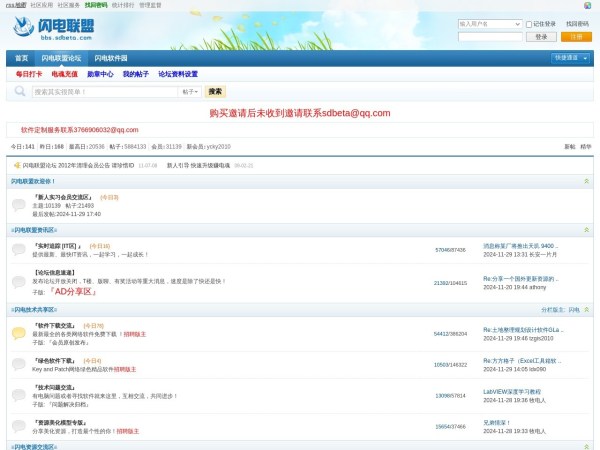This screenshot has height=450, width=600.
Task: Click forum icon beside 实时追踪 [IT区]
Action: coord(19,250)
